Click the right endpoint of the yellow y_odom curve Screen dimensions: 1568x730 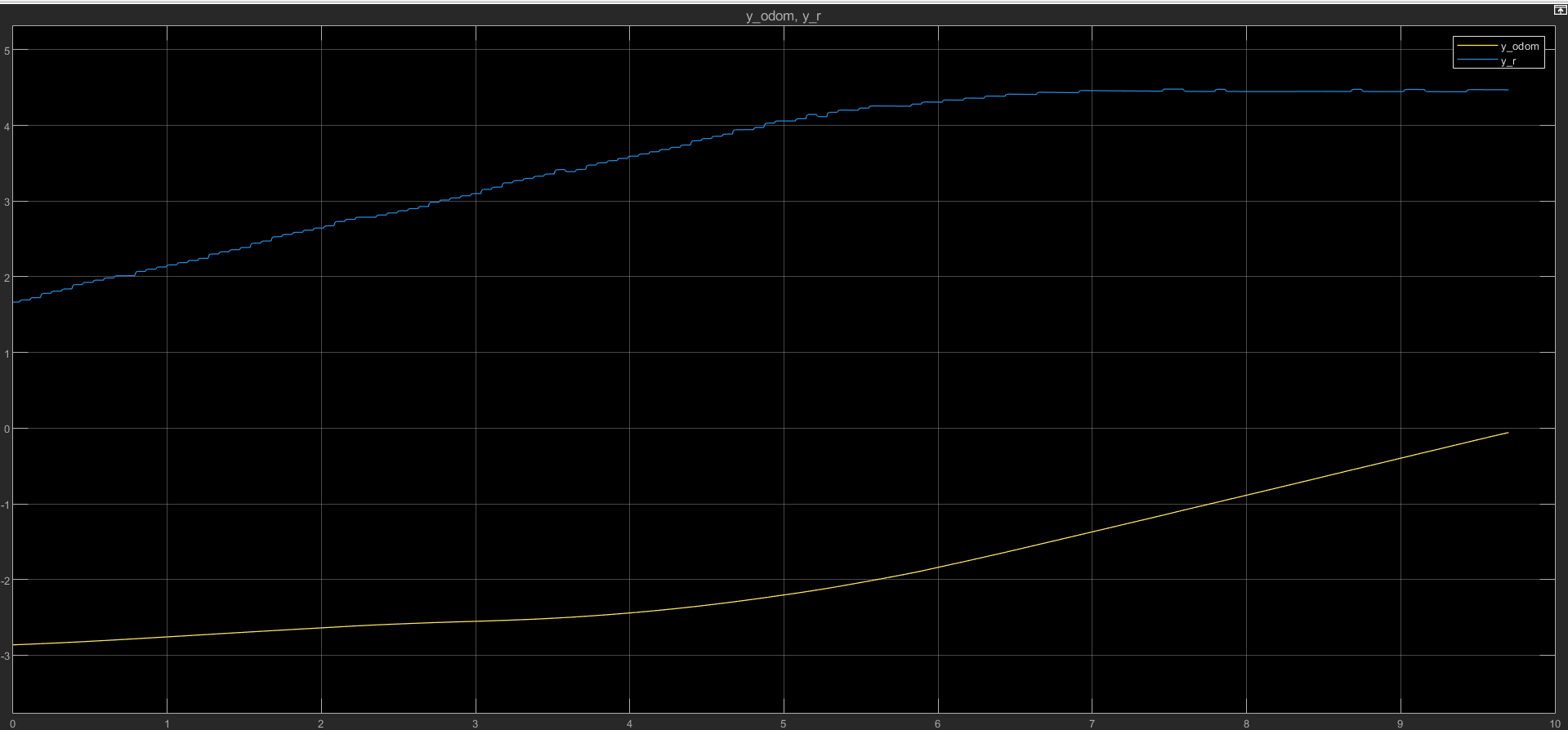tap(1508, 433)
